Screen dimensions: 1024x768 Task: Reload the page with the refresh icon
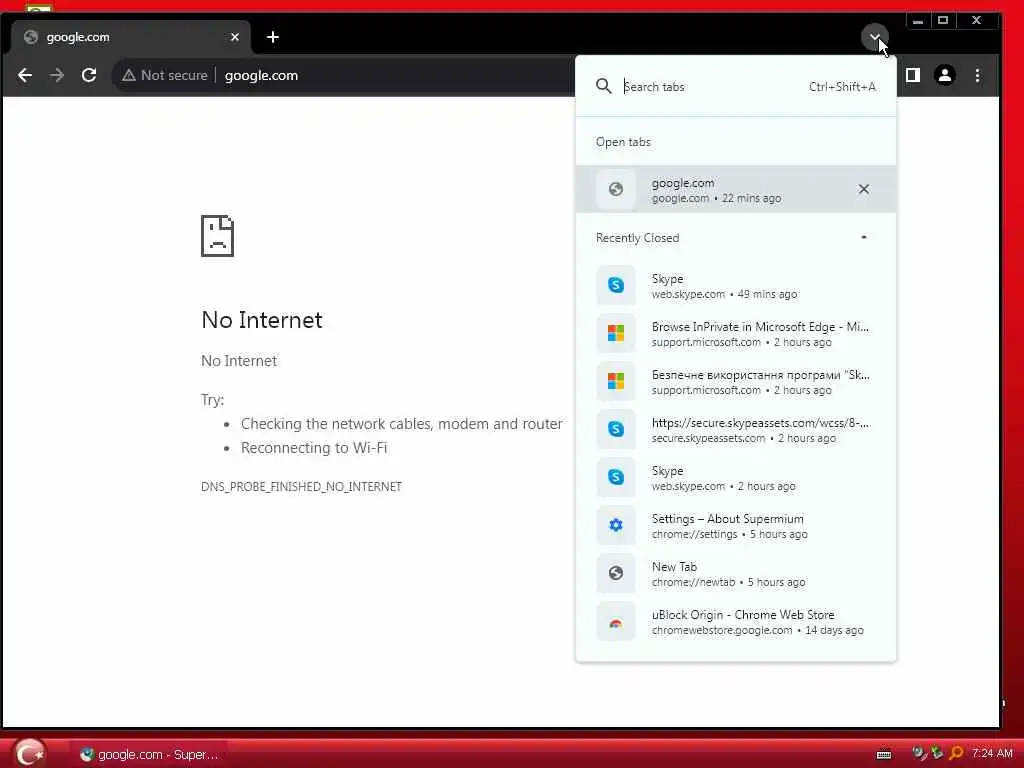[89, 75]
